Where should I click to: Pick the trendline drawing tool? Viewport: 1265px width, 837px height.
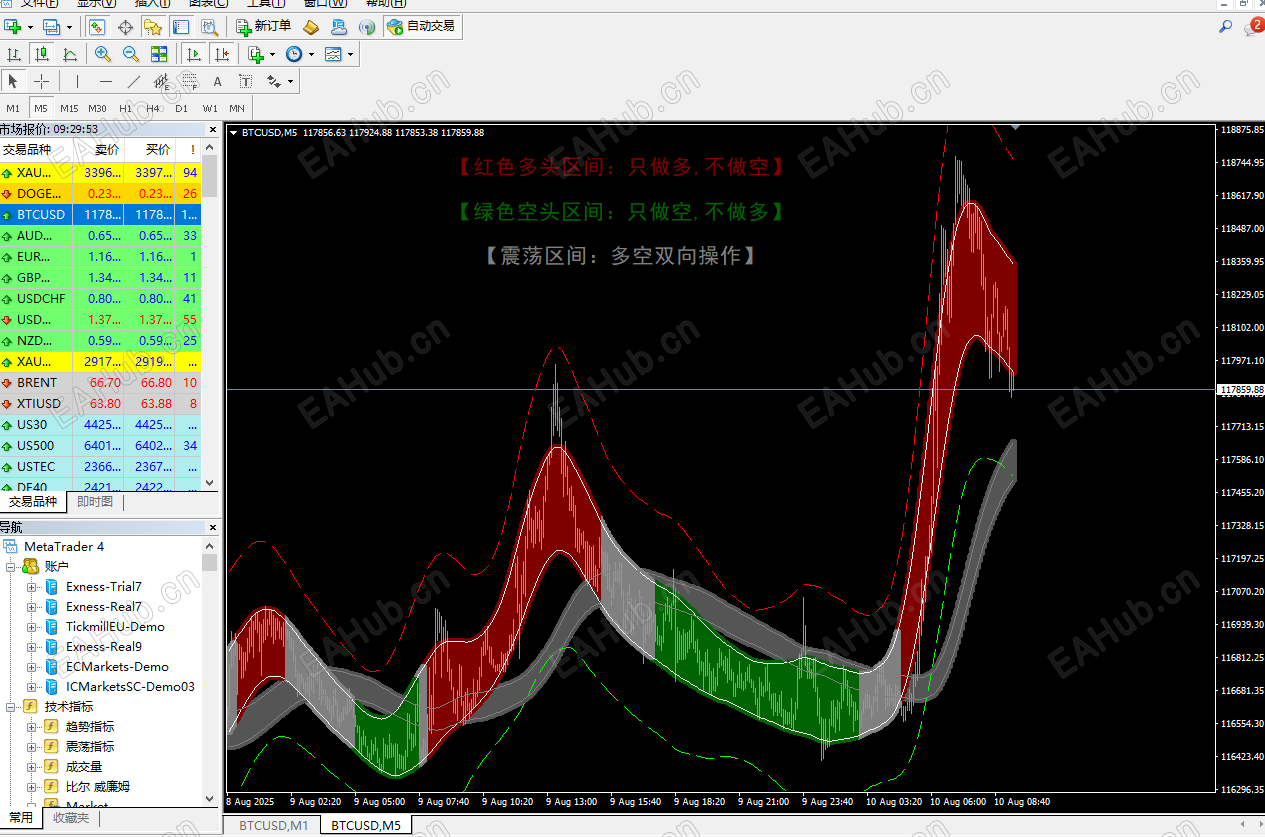click(x=134, y=81)
